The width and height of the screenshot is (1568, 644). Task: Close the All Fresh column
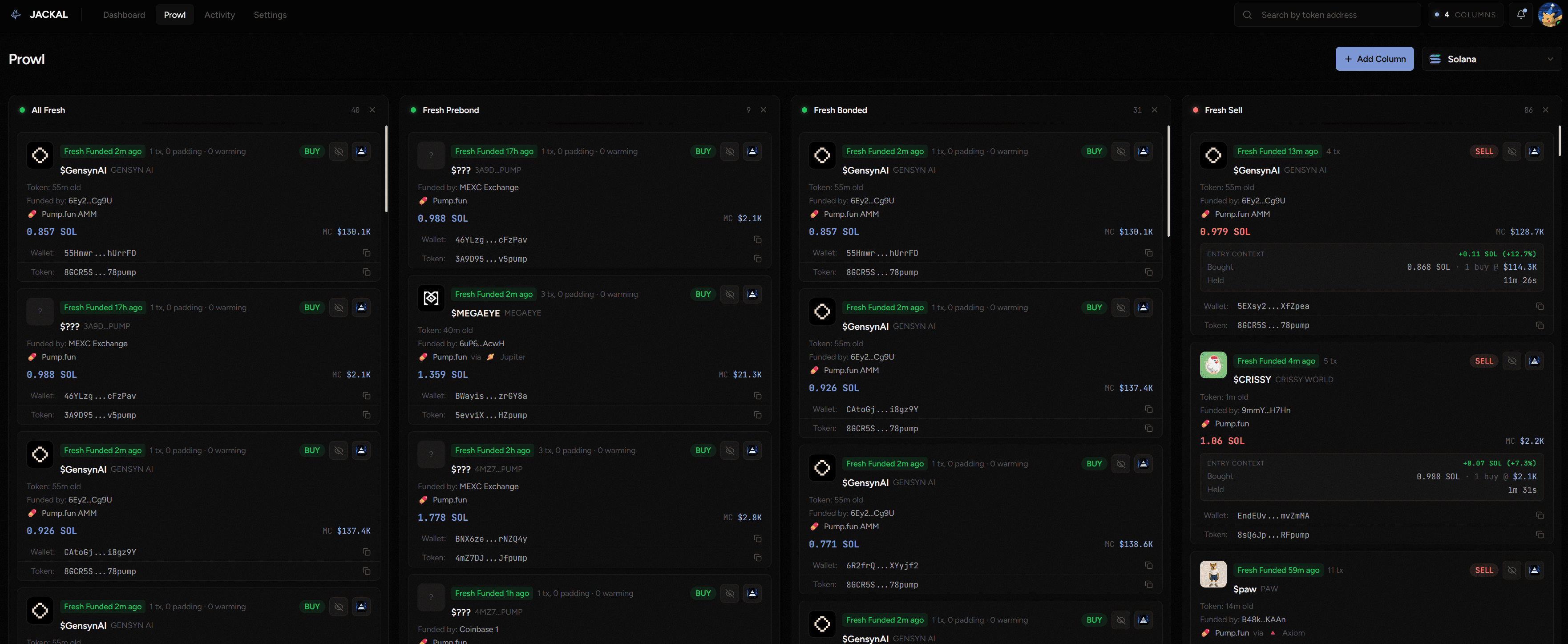pyautogui.click(x=372, y=110)
